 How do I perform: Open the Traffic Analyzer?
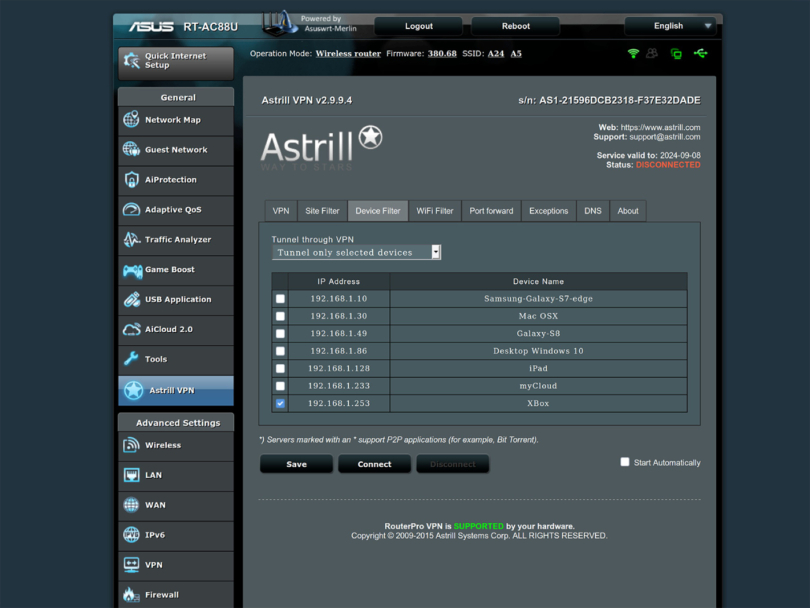[175, 240]
